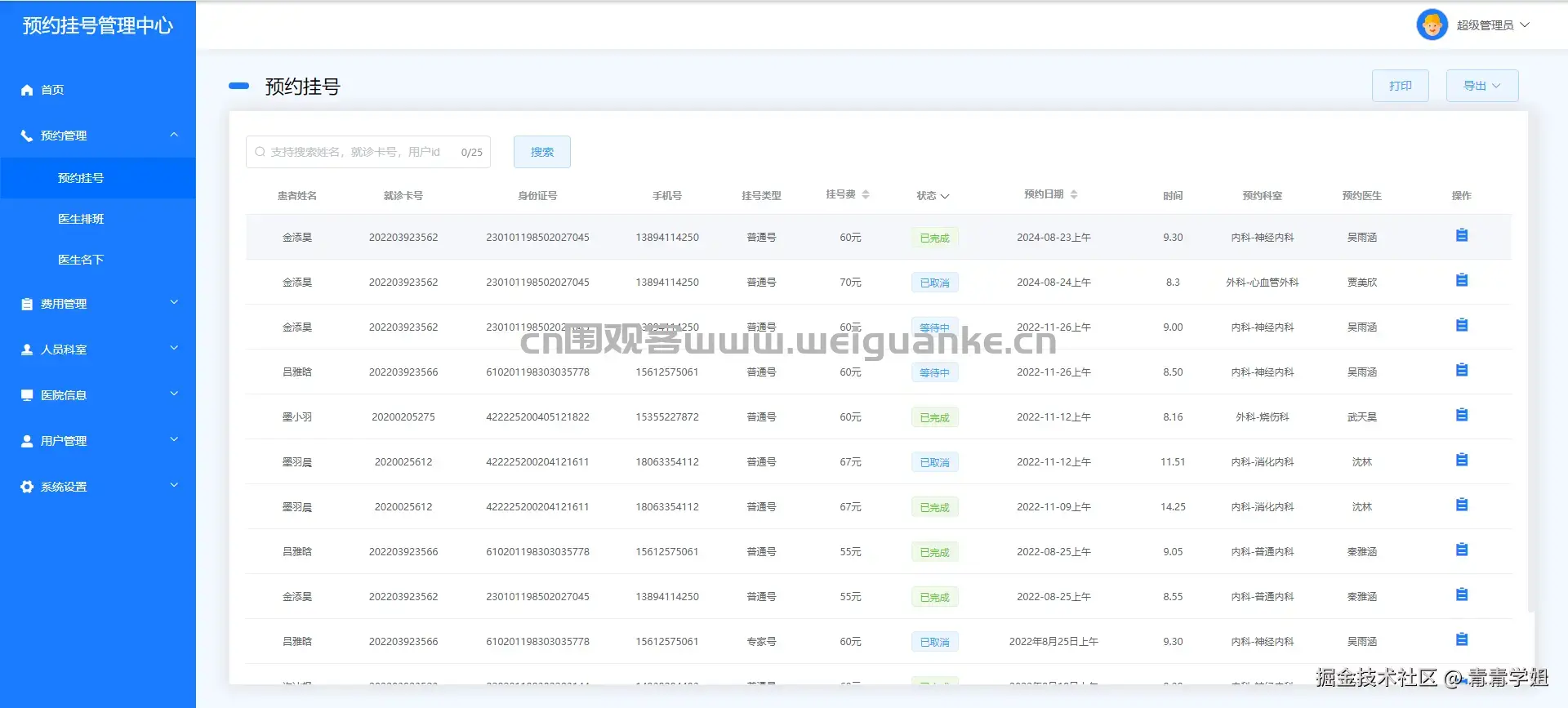This screenshot has width=1568, height=708.
Task: Open details icon for 金添昊 2022-11-26 row
Action: (1462, 325)
